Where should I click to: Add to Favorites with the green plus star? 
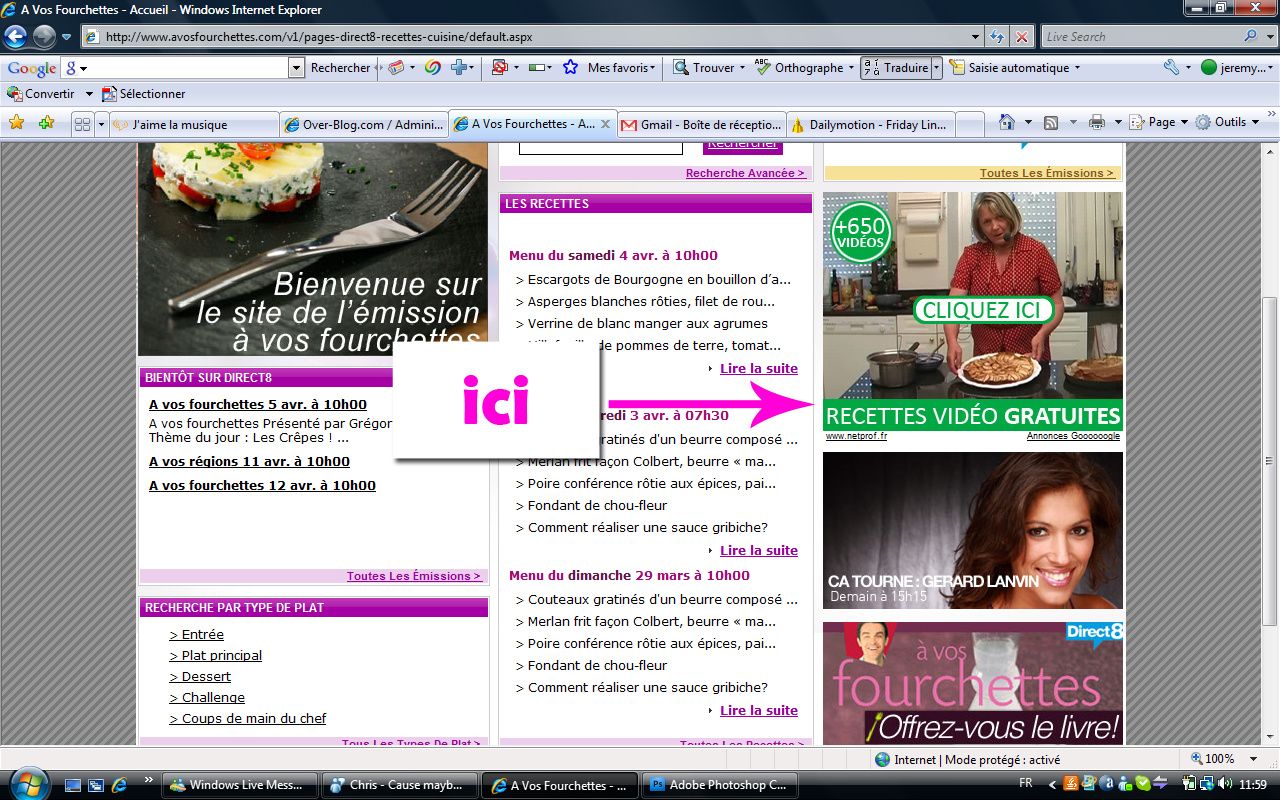(46, 122)
